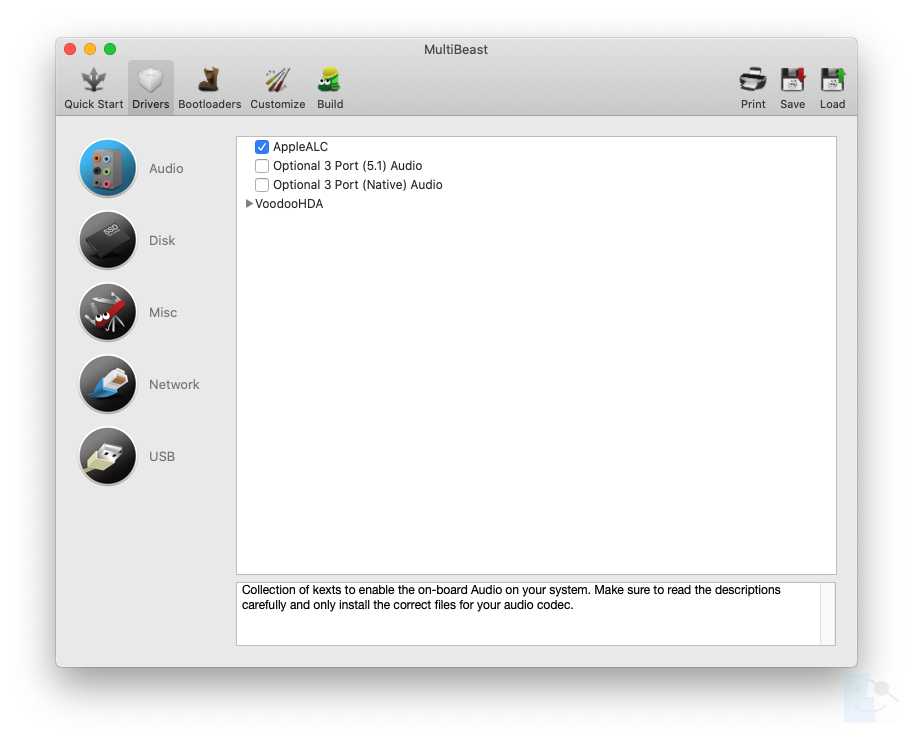Open the USB connector category
This screenshot has width=913, height=741.
coord(108,457)
